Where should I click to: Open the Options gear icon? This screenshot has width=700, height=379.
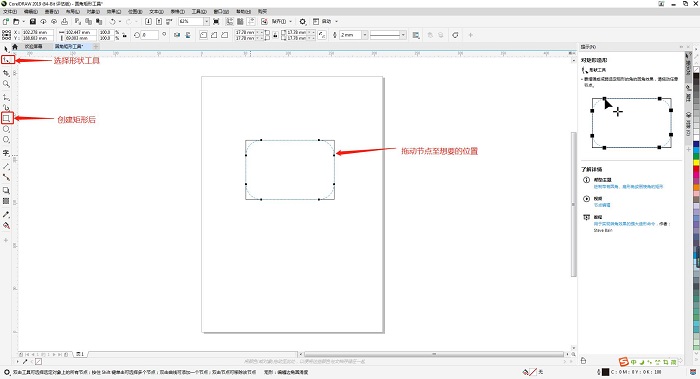pos(303,21)
